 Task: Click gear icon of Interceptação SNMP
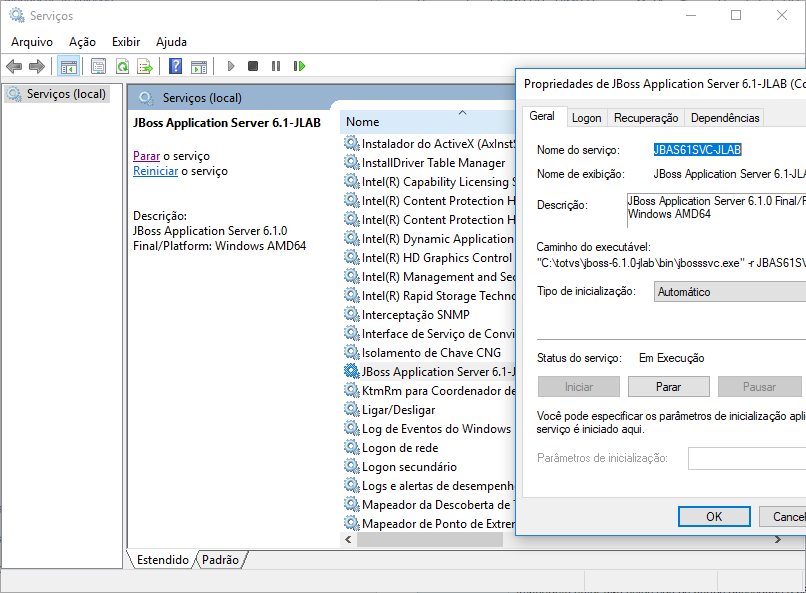pos(352,314)
